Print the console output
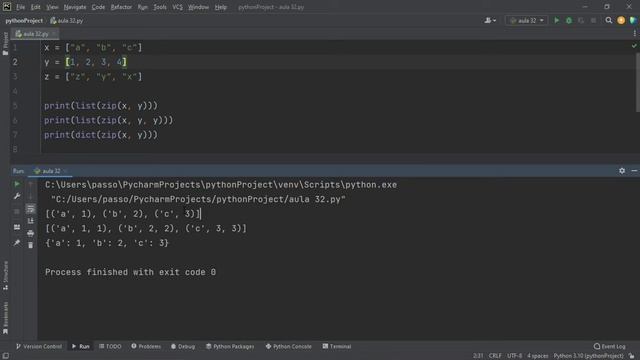Screen dimensions: 640x360 (x=31, y=233)
